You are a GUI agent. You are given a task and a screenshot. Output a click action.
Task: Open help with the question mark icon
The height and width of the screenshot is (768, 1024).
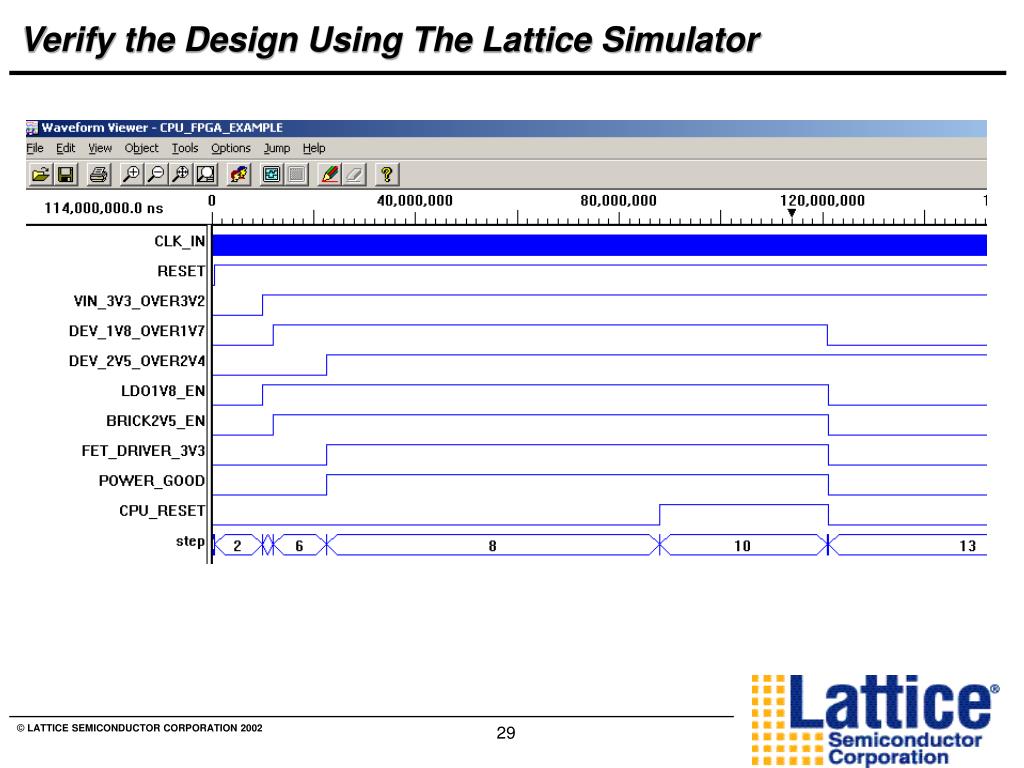[x=387, y=174]
